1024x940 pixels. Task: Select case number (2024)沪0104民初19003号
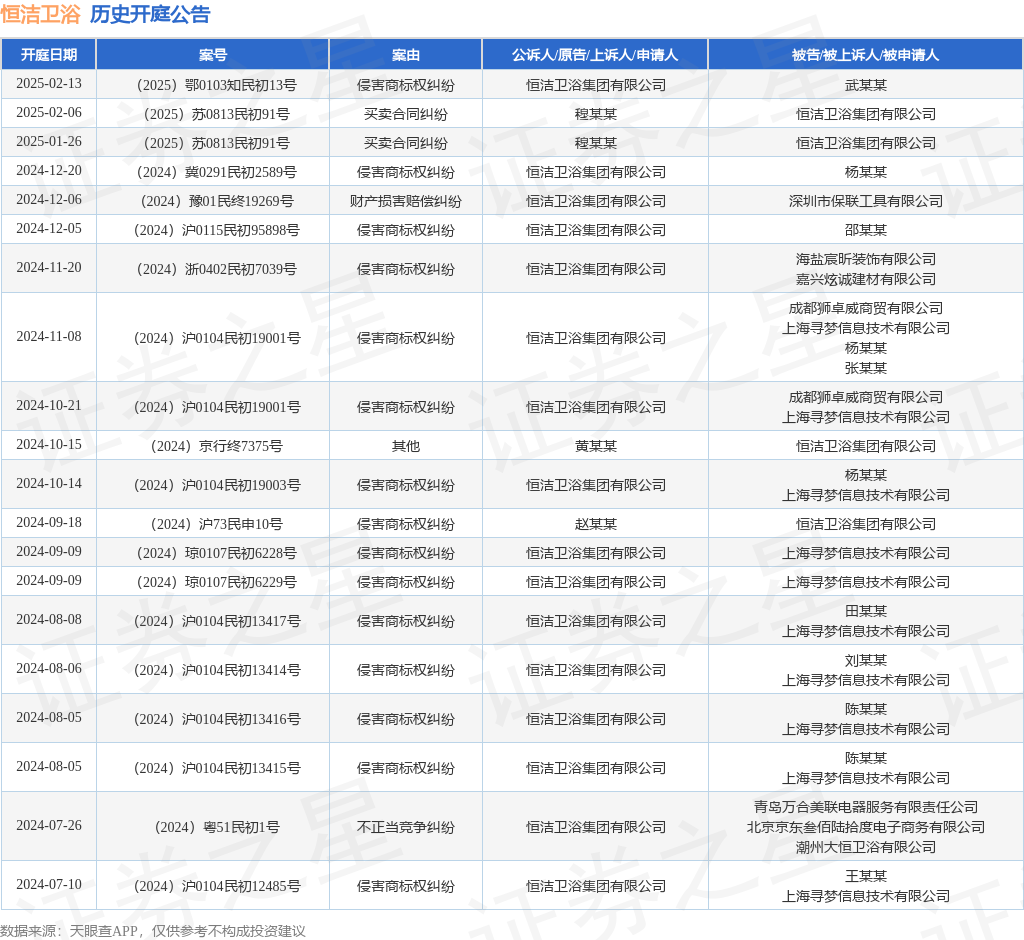tap(217, 485)
